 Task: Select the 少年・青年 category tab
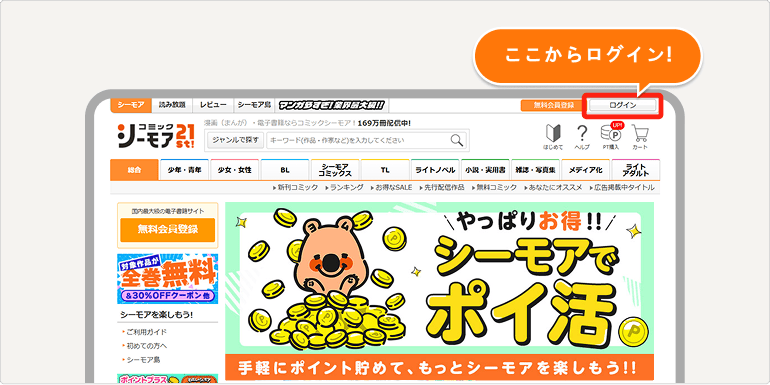point(185,170)
